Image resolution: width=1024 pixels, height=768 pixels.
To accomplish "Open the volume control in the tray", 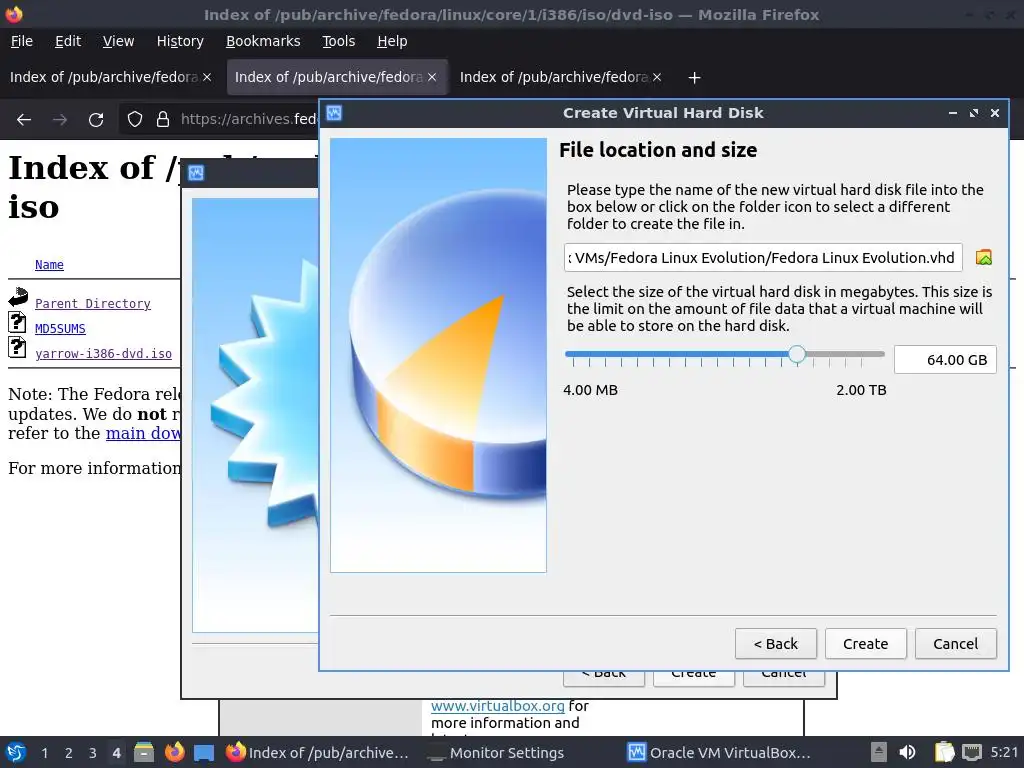I will pyautogui.click(x=907, y=752).
